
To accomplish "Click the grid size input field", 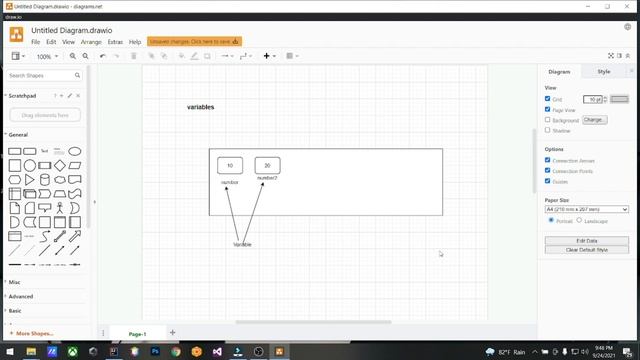I will point(593,99).
